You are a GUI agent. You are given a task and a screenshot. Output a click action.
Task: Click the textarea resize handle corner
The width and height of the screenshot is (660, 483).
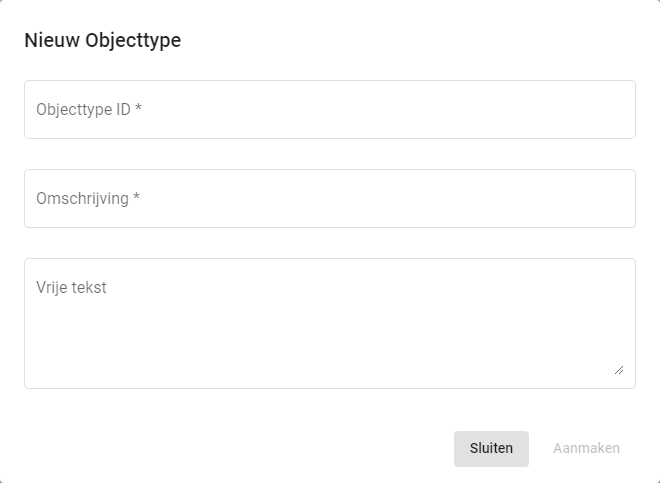(x=619, y=370)
